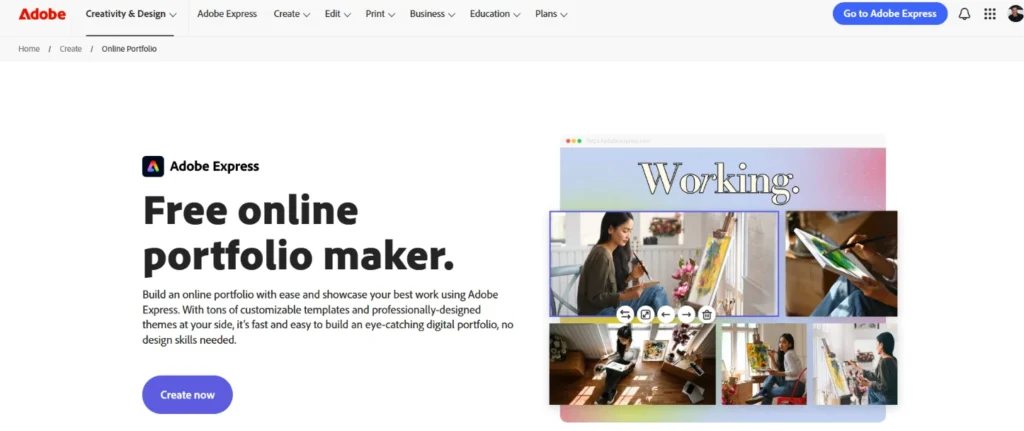Expand the Education menu dropdown
This screenshot has width=1024, height=431.
coord(495,14)
